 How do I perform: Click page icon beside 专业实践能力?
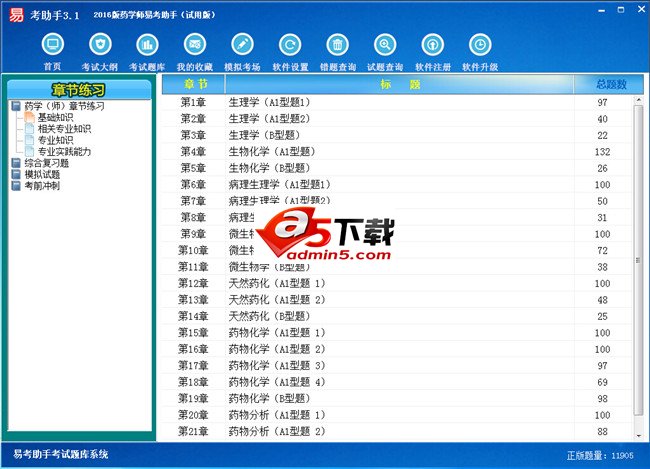29,151
